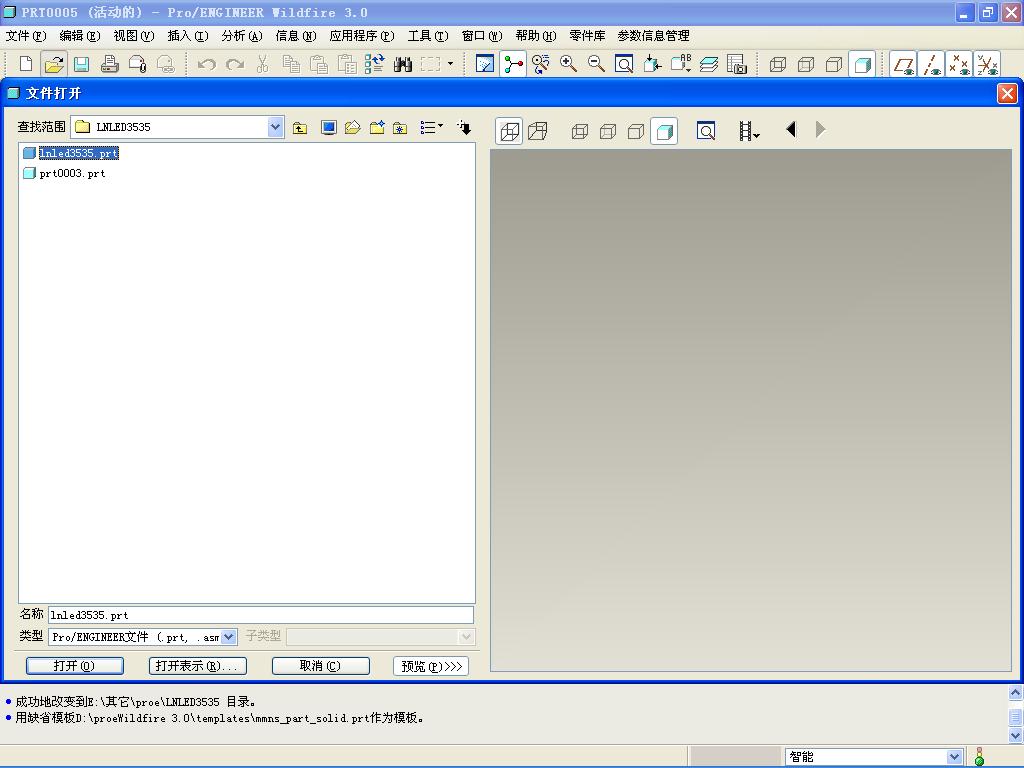Toggle shaded display in preview toolbar

(664, 131)
